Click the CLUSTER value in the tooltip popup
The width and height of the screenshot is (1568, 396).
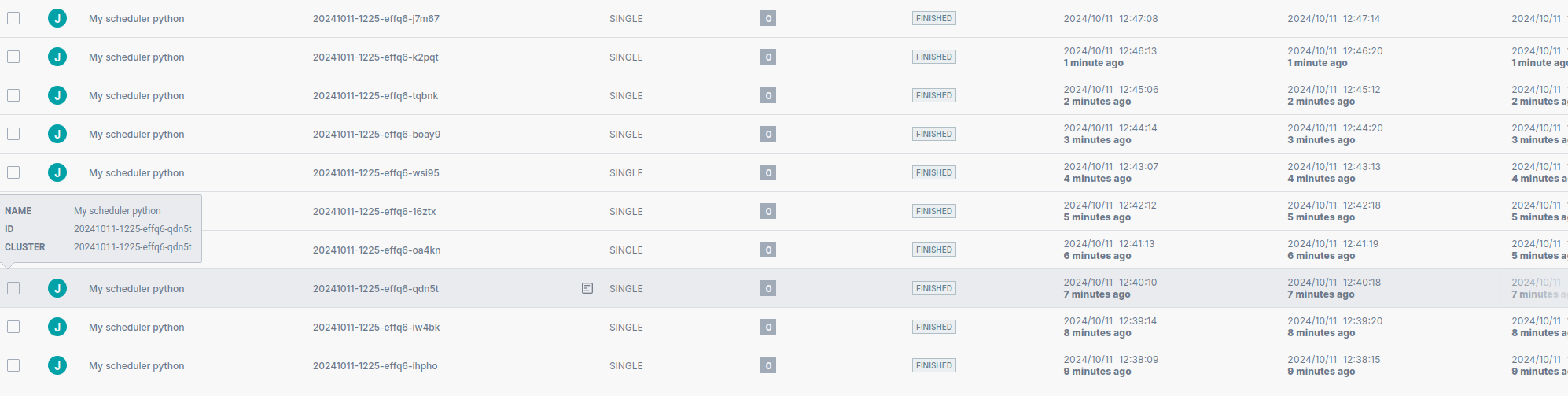(x=133, y=246)
